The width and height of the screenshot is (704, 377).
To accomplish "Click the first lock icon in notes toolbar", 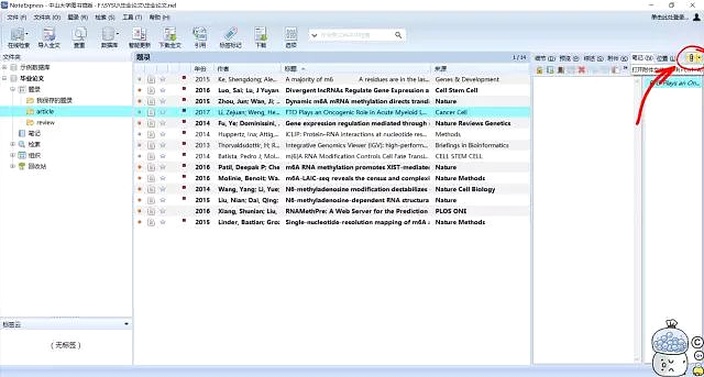I will pyautogui.click(x=540, y=70).
